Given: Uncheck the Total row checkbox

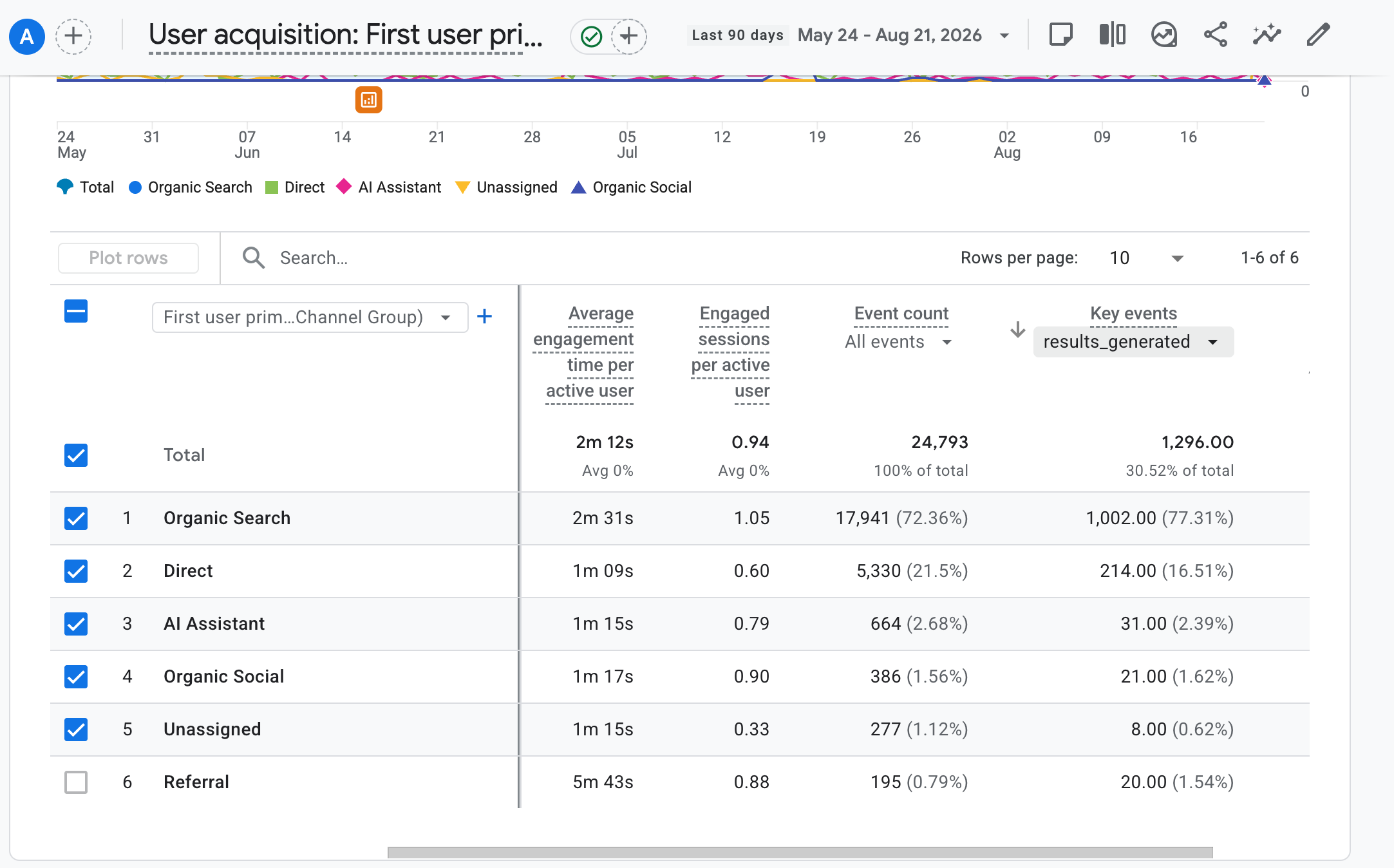Looking at the screenshot, I should click(76, 455).
